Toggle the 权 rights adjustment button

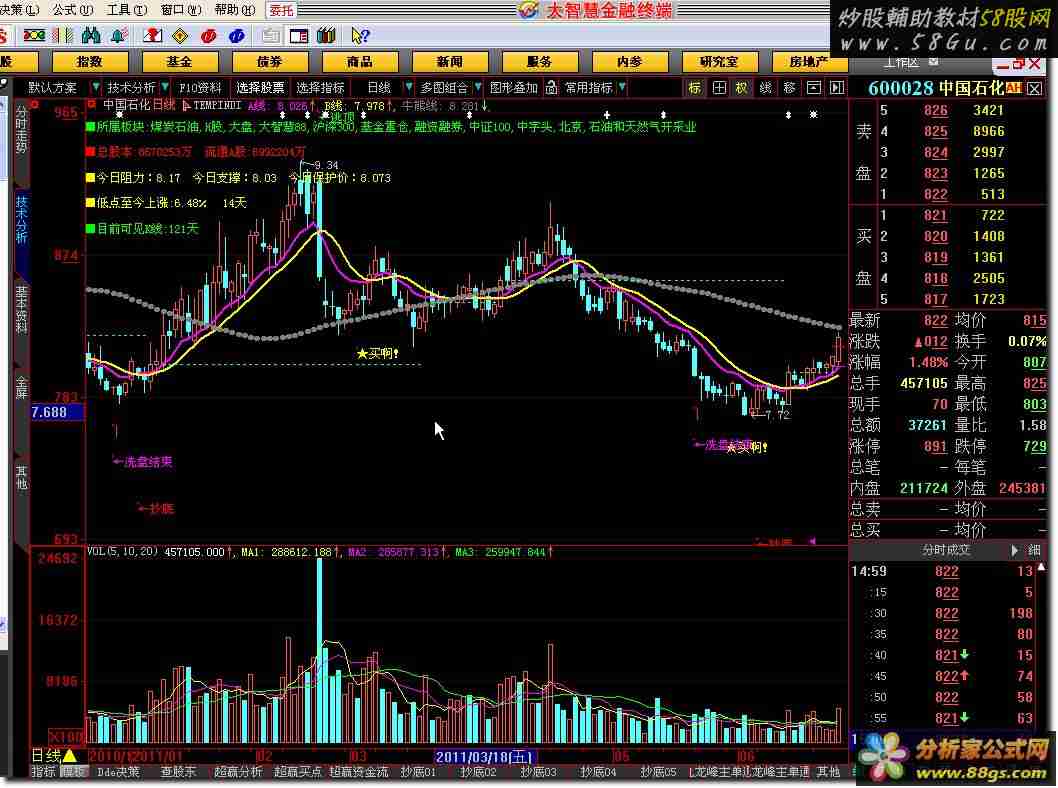(742, 88)
